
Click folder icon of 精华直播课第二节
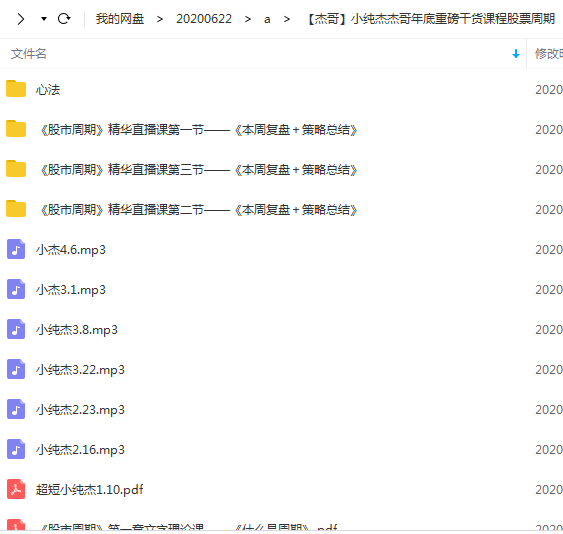tap(16, 209)
